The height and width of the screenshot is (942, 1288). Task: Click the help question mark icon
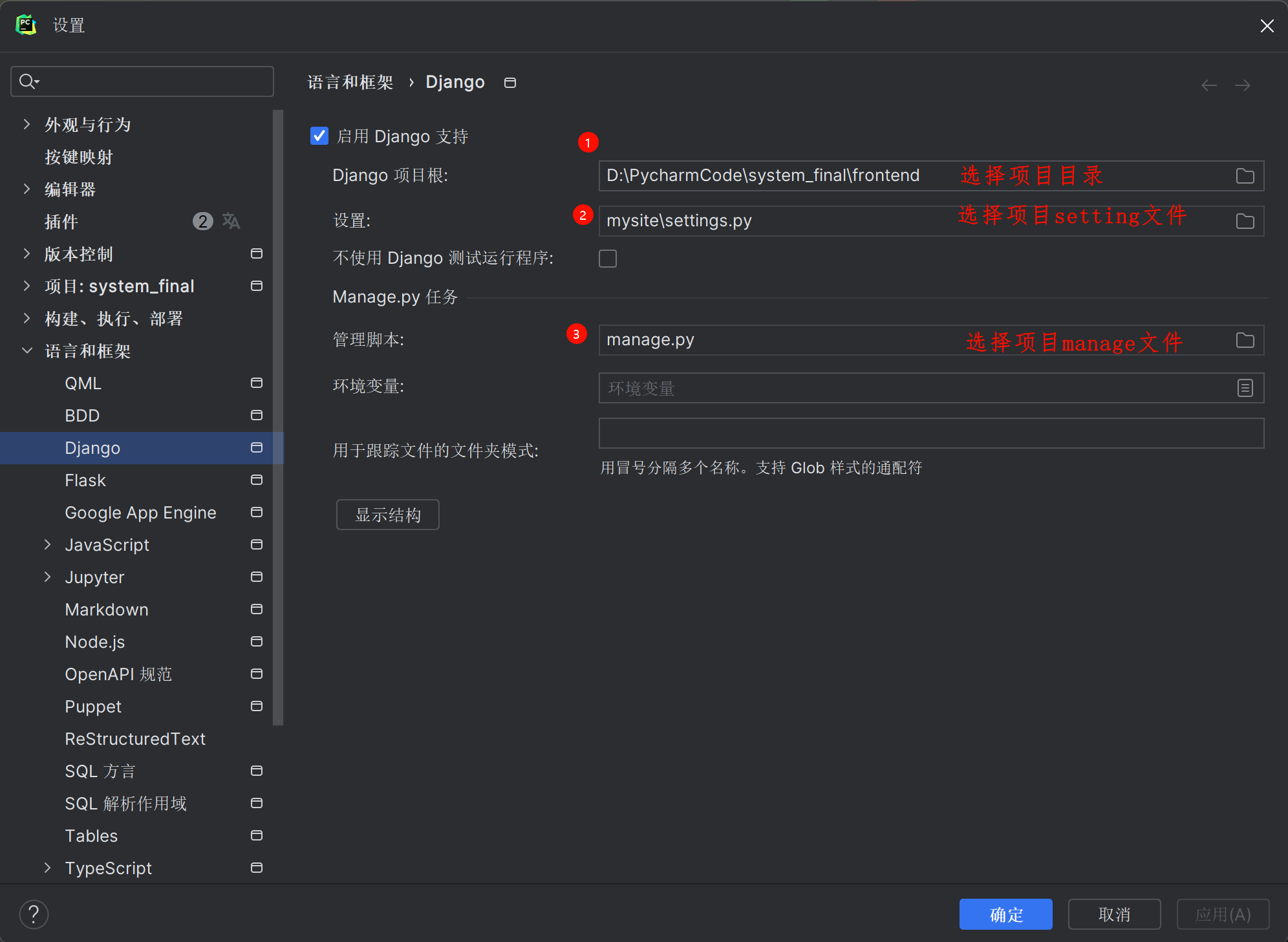point(34,914)
